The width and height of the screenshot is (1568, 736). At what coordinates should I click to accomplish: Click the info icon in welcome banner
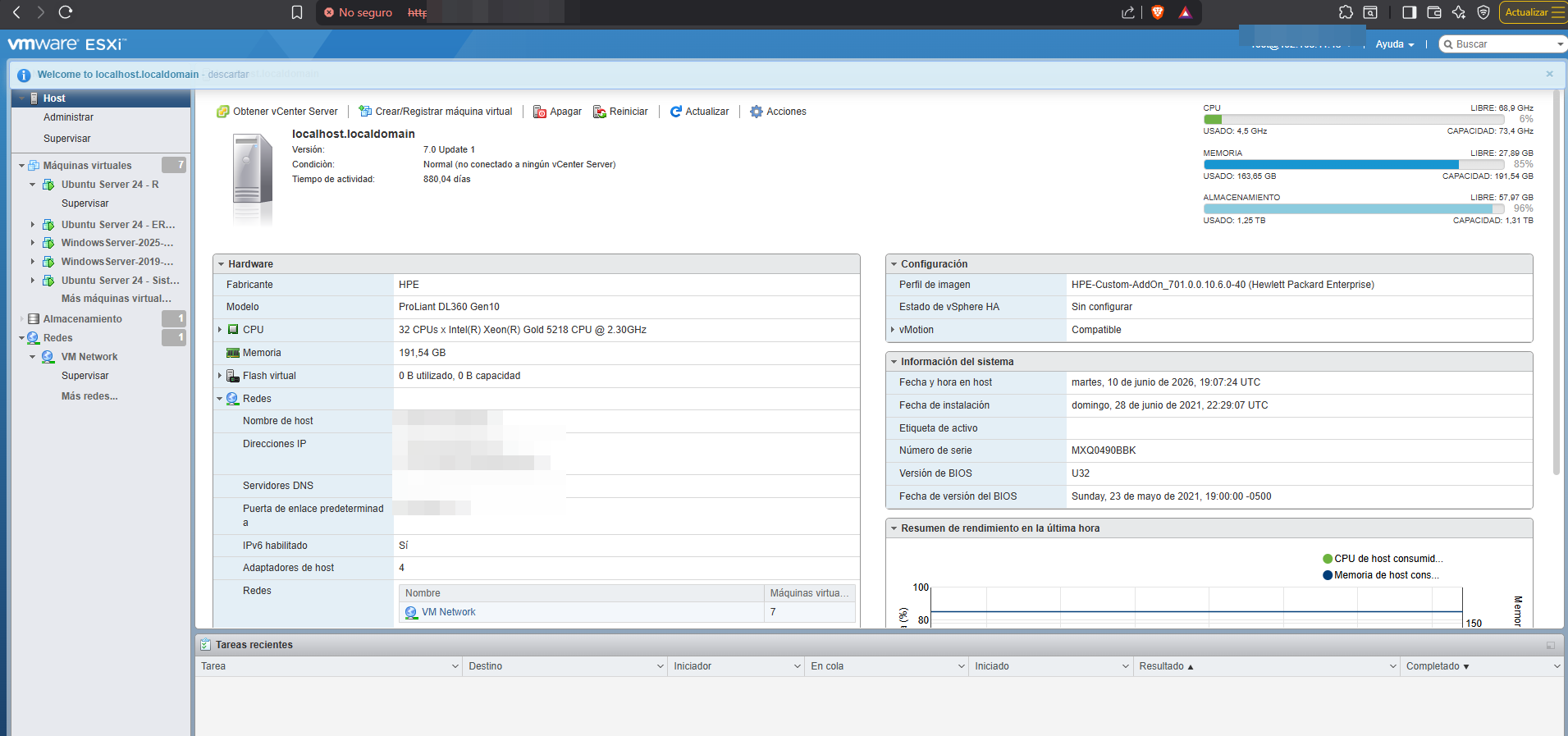point(24,75)
